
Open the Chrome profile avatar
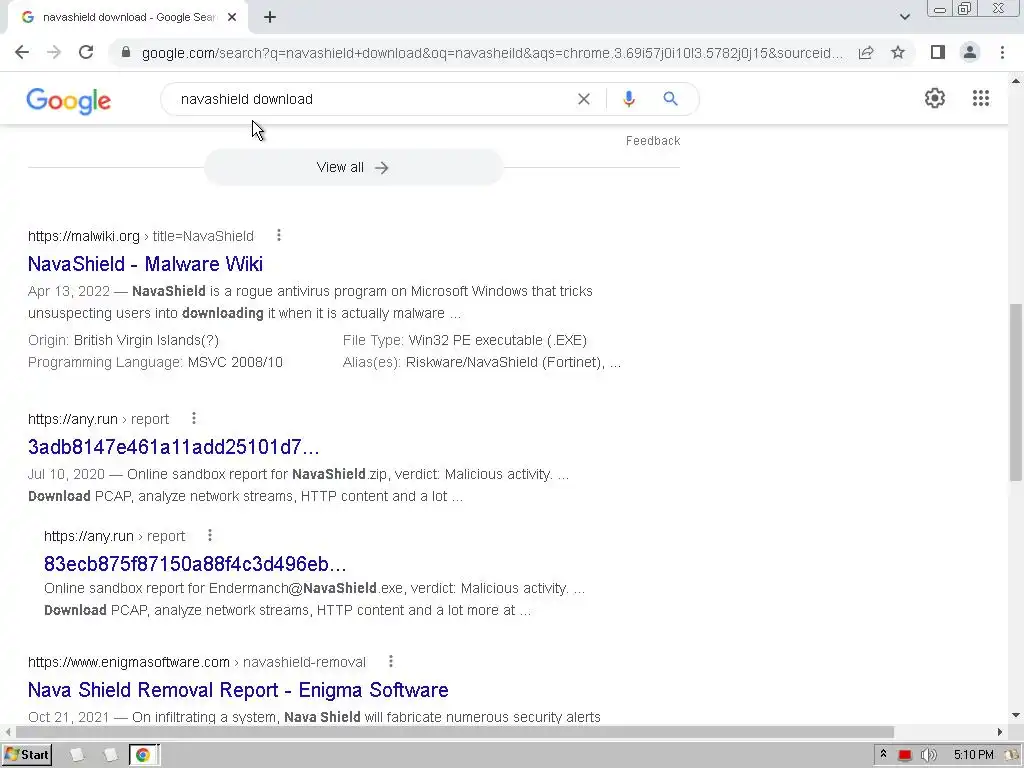[x=970, y=52]
